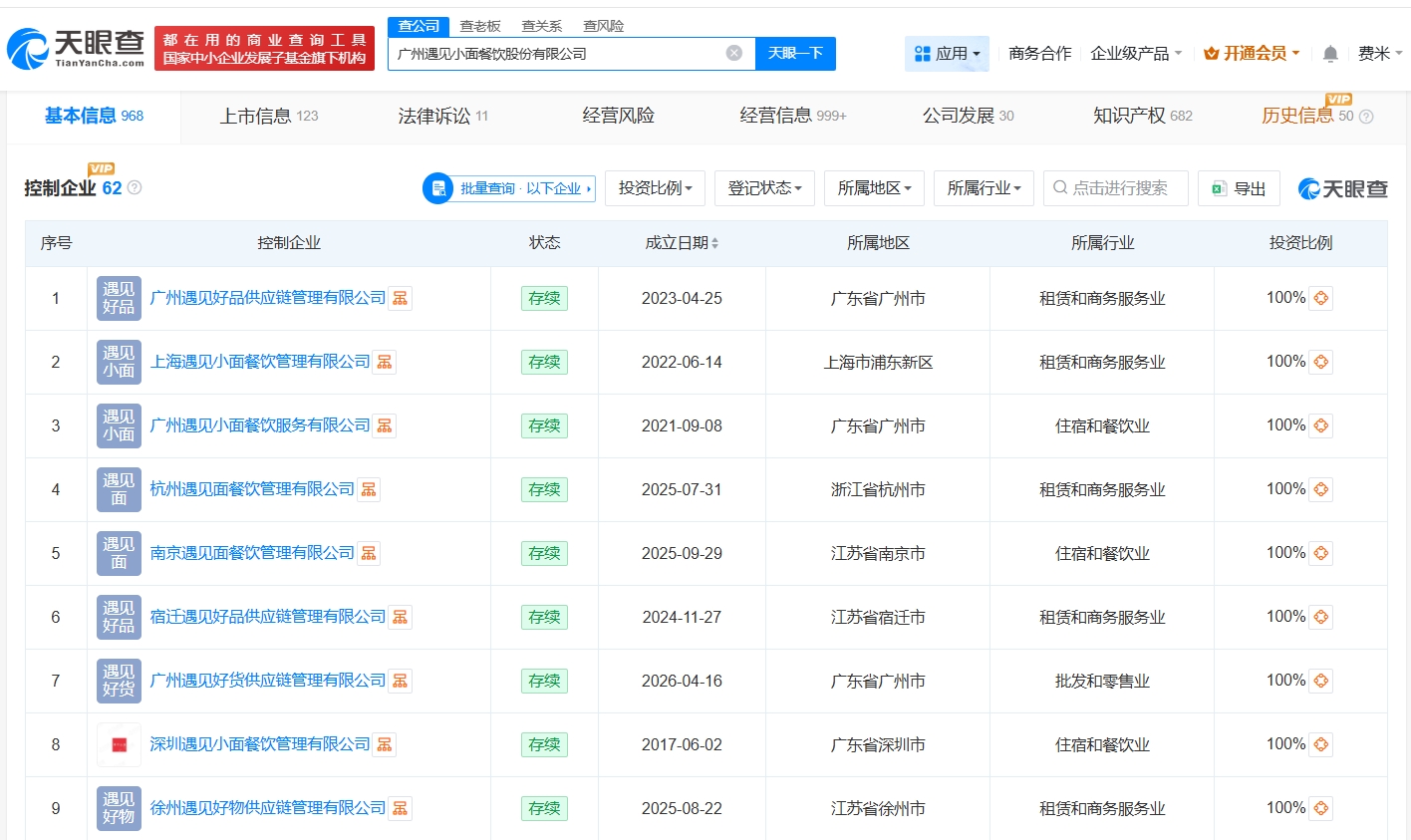1411x840 pixels.
Task: Click investment chain icon in row 3
Action: [x=1321, y=425]
